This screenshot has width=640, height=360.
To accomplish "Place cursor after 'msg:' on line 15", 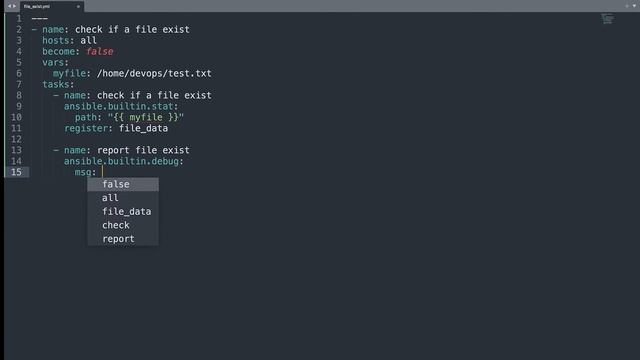I will tap(102, 172).
